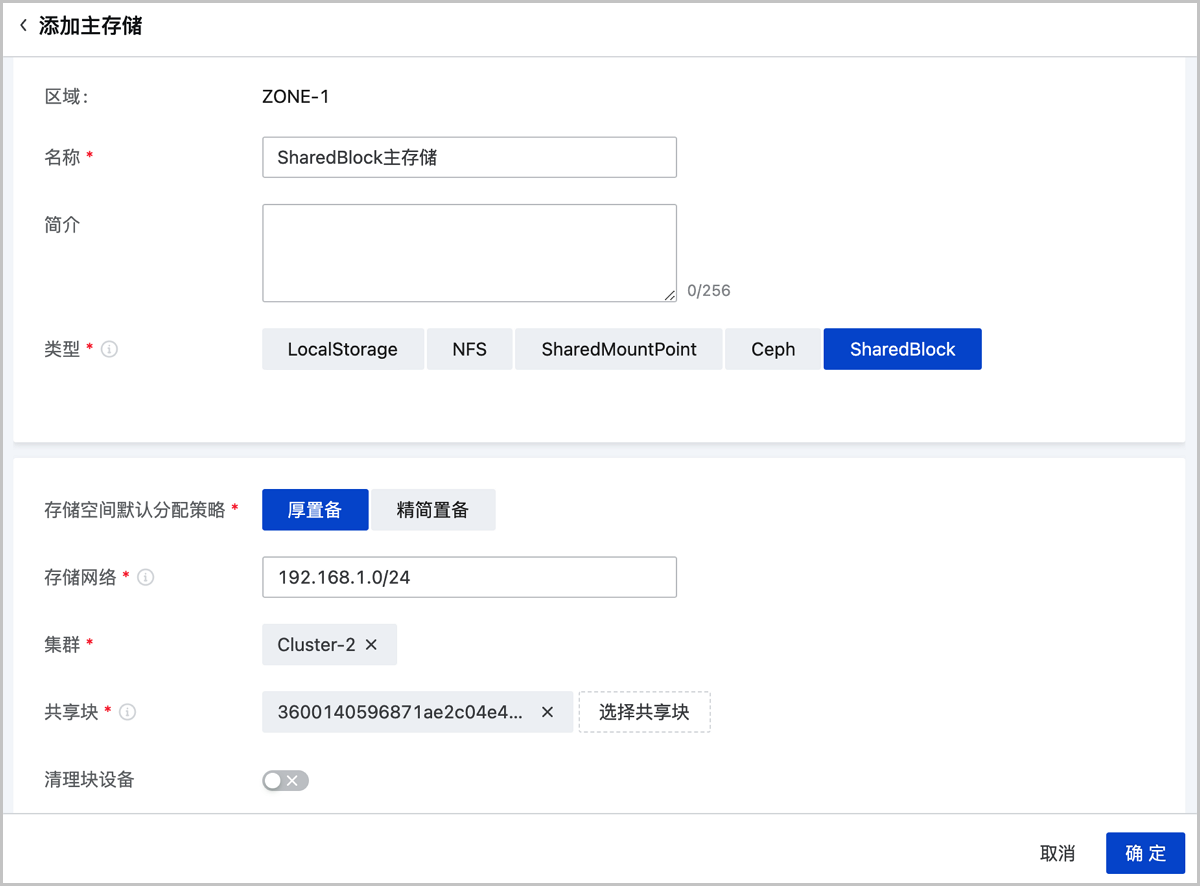Click the back arrow beside 添加主存储
The width and height of the screenshot is (1200, 886).
pyautogui.click(x=24, y=26)
